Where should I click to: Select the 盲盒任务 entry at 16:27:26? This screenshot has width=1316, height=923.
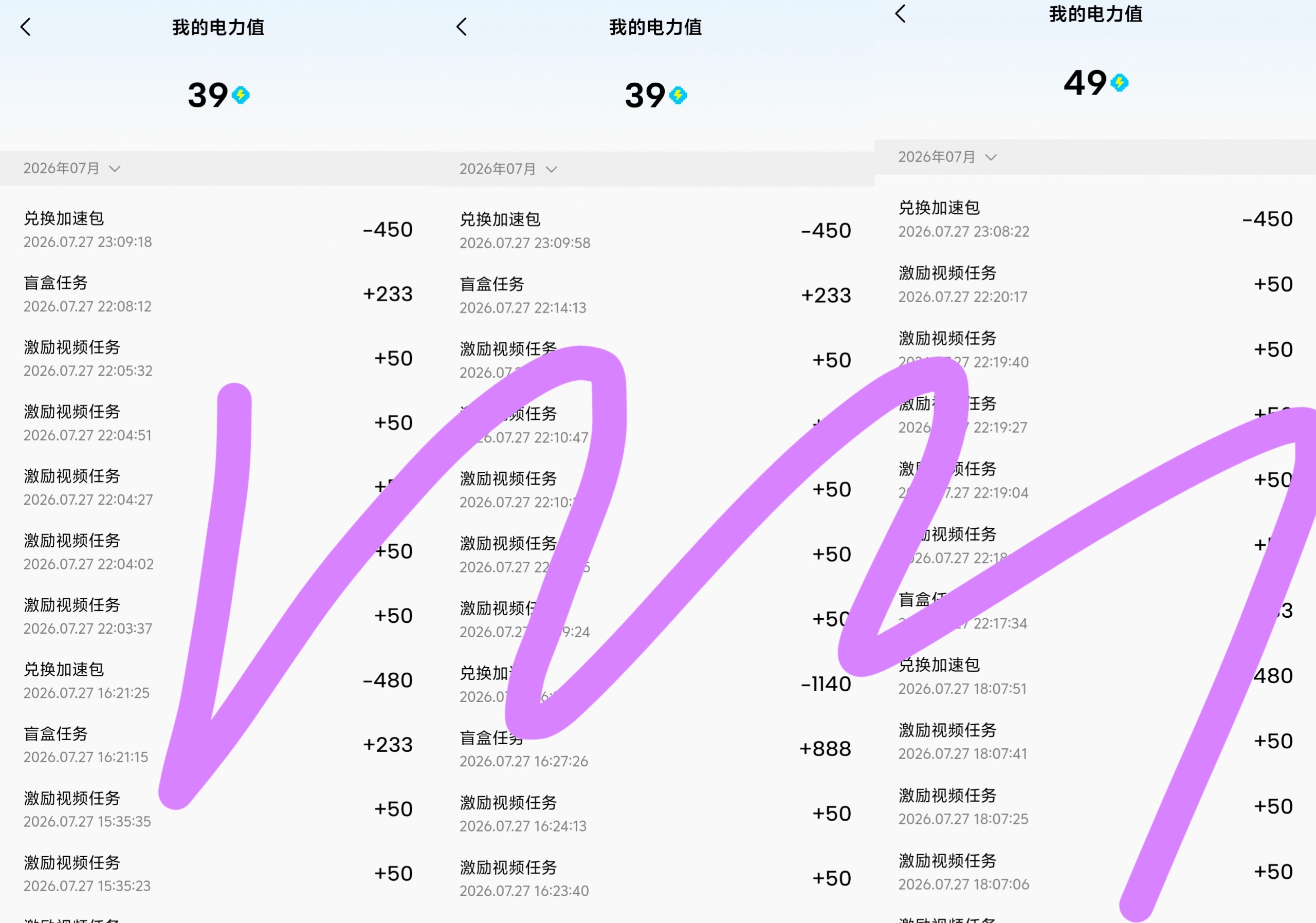(x=655, y=749)
